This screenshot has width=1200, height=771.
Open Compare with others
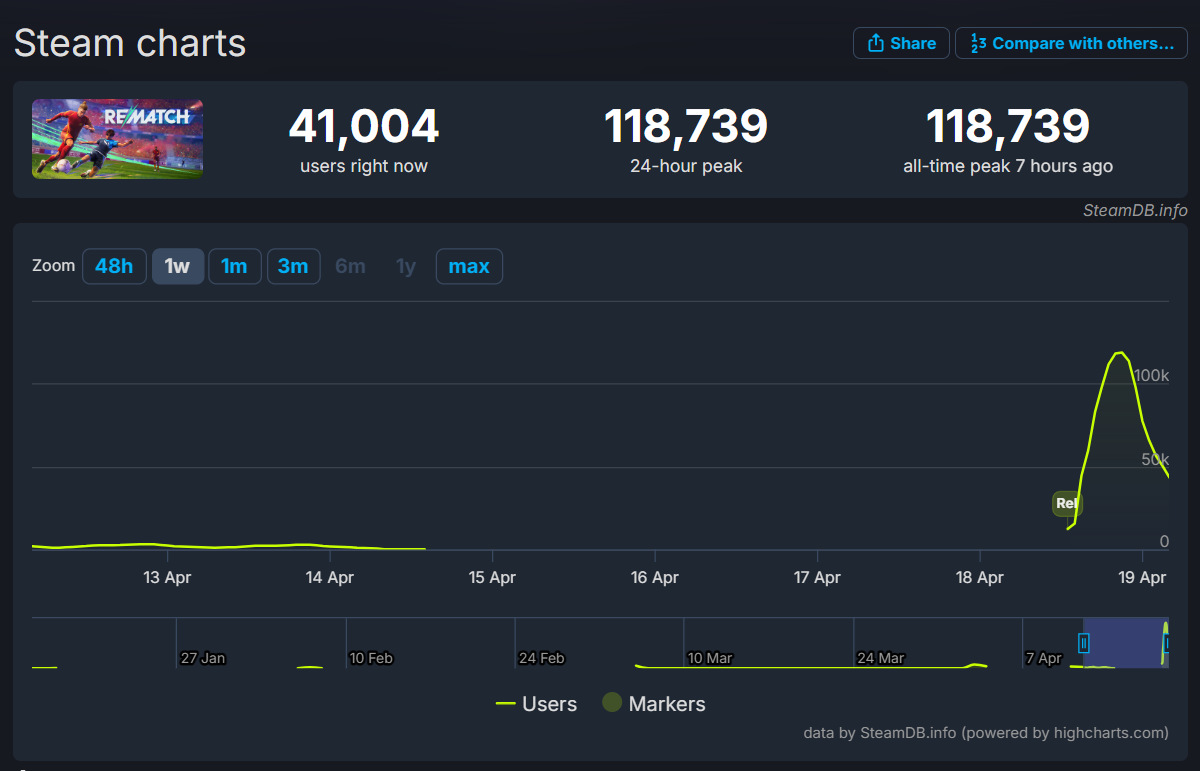(1072, 43)
